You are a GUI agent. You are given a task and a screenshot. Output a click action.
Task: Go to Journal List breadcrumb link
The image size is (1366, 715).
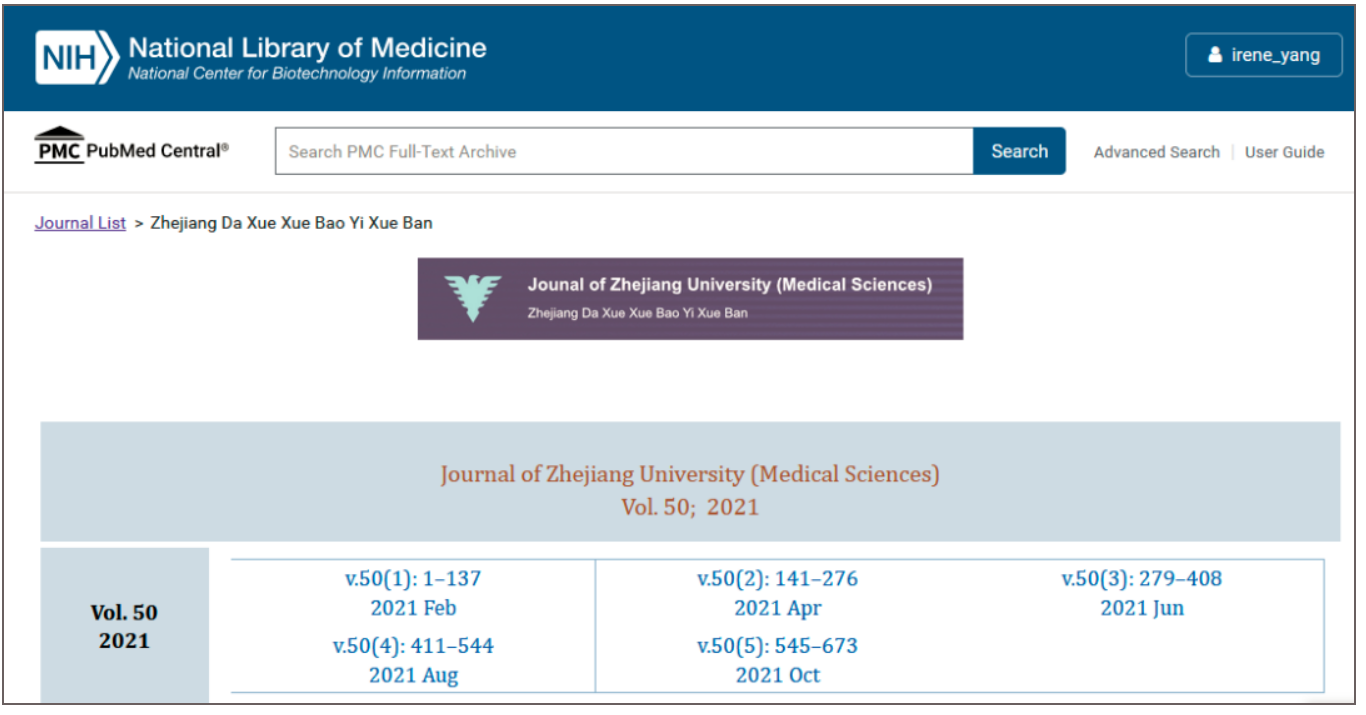point(80,223)
